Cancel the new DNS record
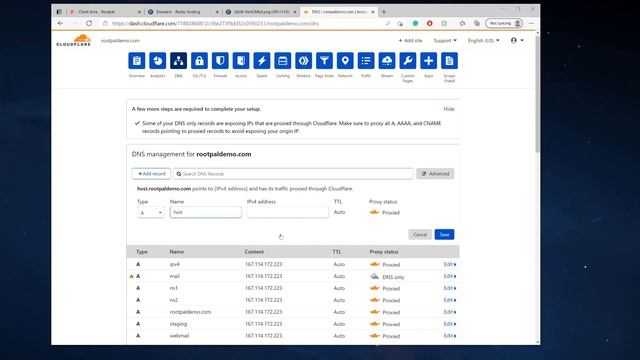 [420, 235]
